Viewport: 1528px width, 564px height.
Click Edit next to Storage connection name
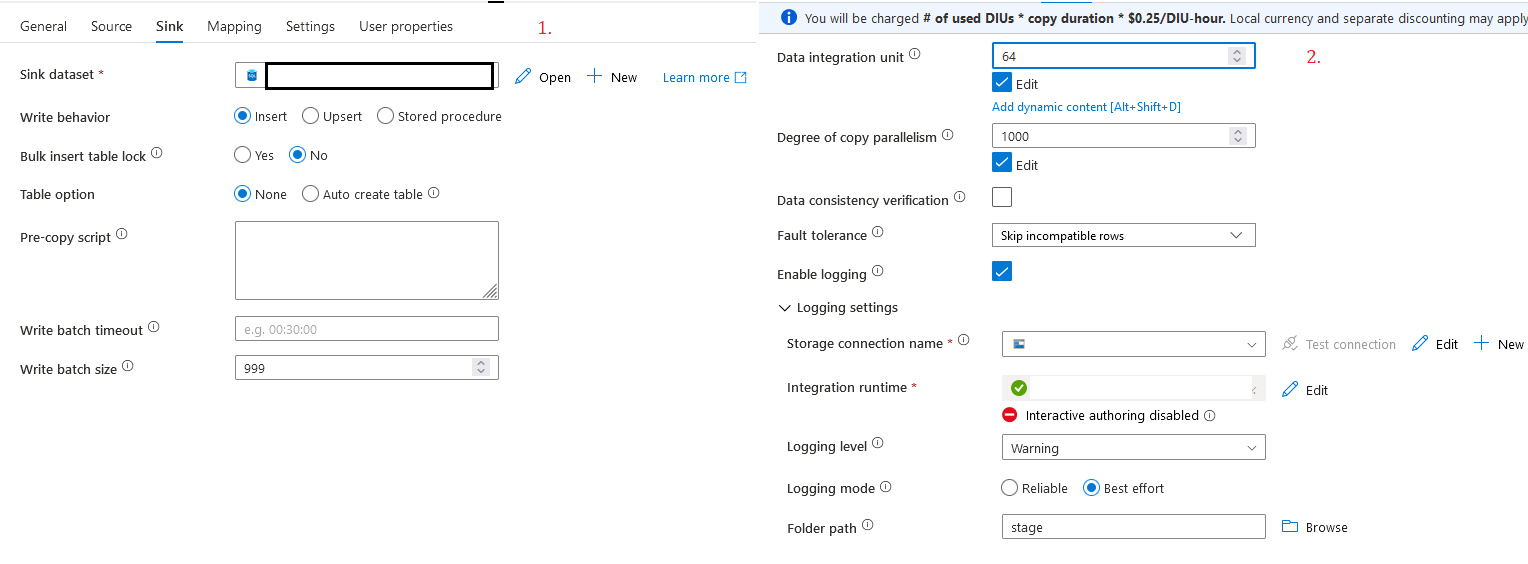point(1435,344)
